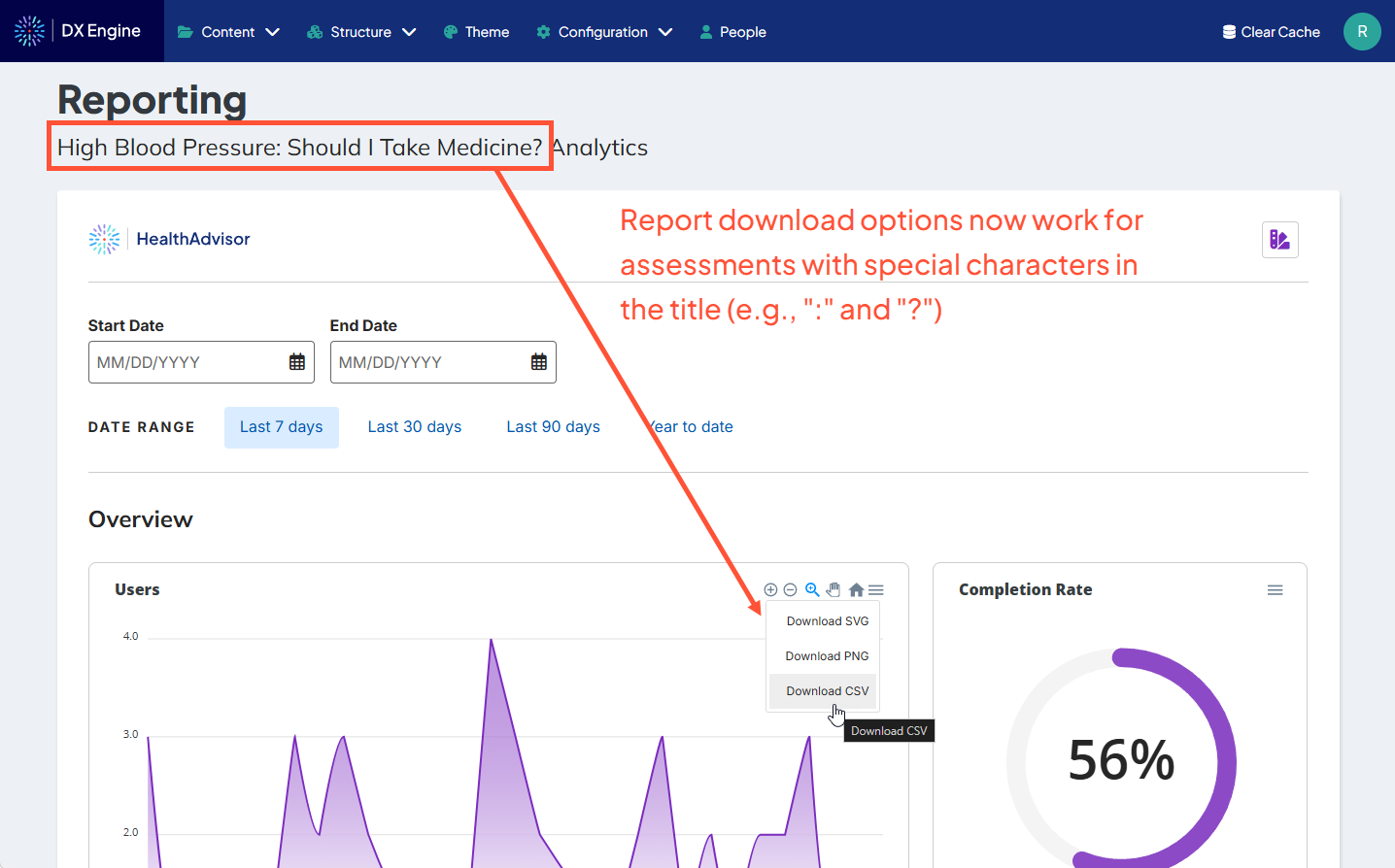Zoom in on the Users chart
This screenshot has height=868, width=1395.
pyautogui.click(x=770, y=589)
